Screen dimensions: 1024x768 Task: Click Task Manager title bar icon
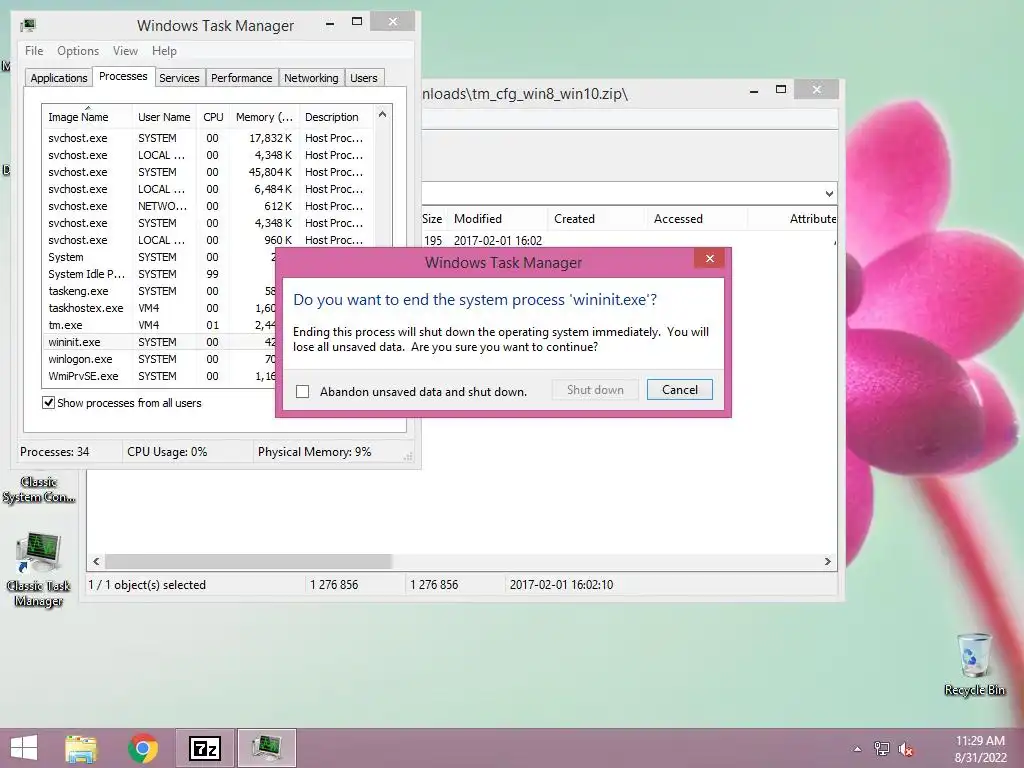click(27, 25)
